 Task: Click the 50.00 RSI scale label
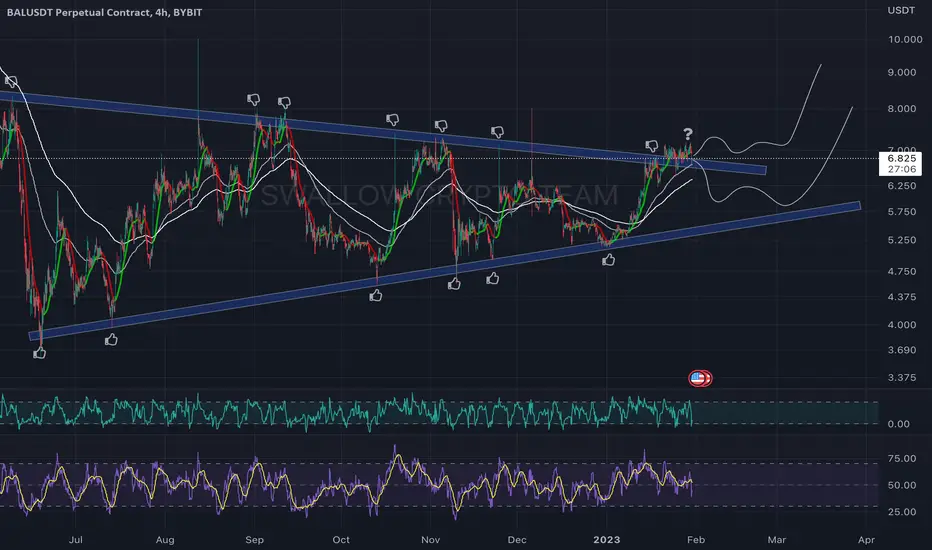pyautogui.click(x=902, y=485)
